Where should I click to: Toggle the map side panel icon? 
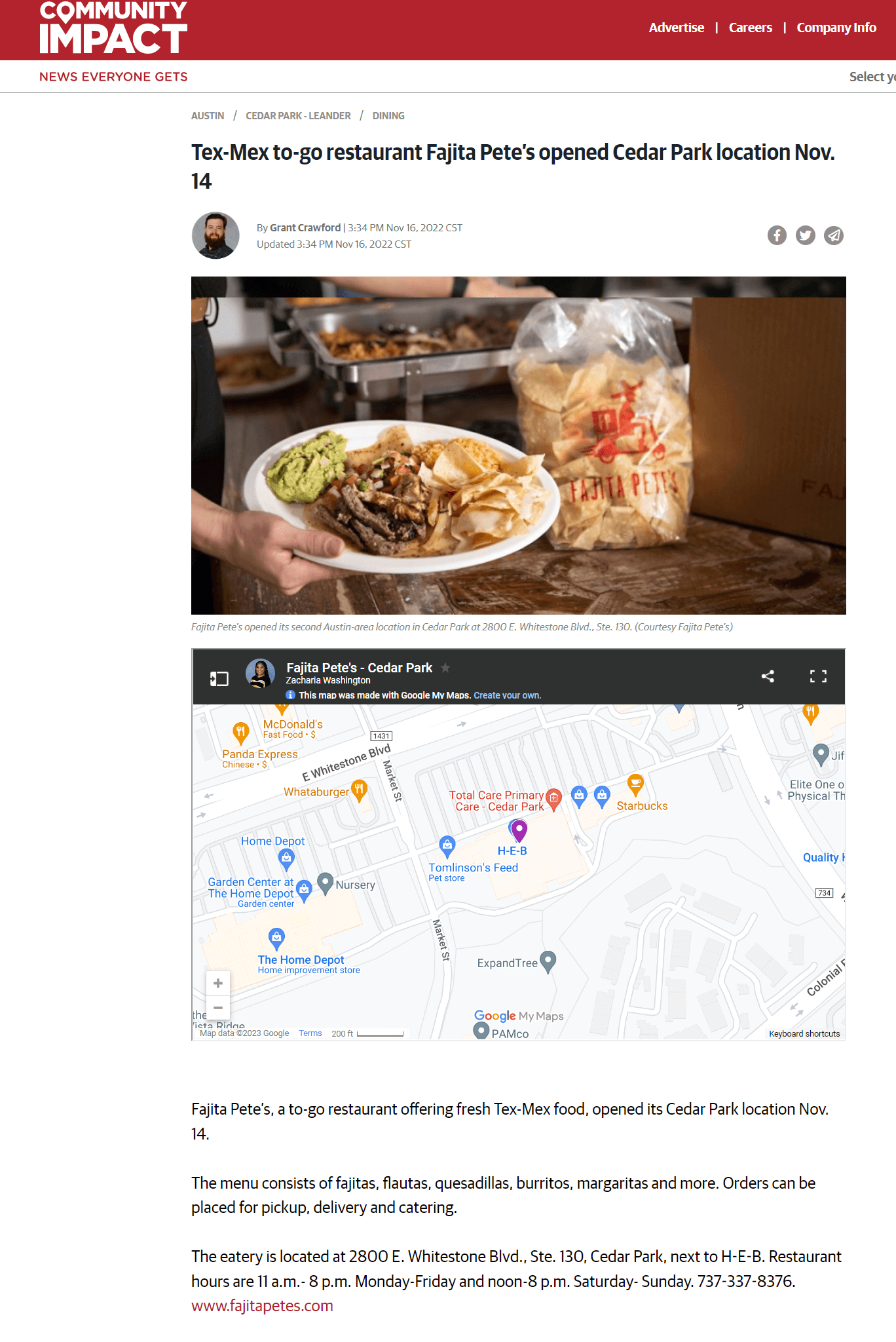click(x=219, y=678)
